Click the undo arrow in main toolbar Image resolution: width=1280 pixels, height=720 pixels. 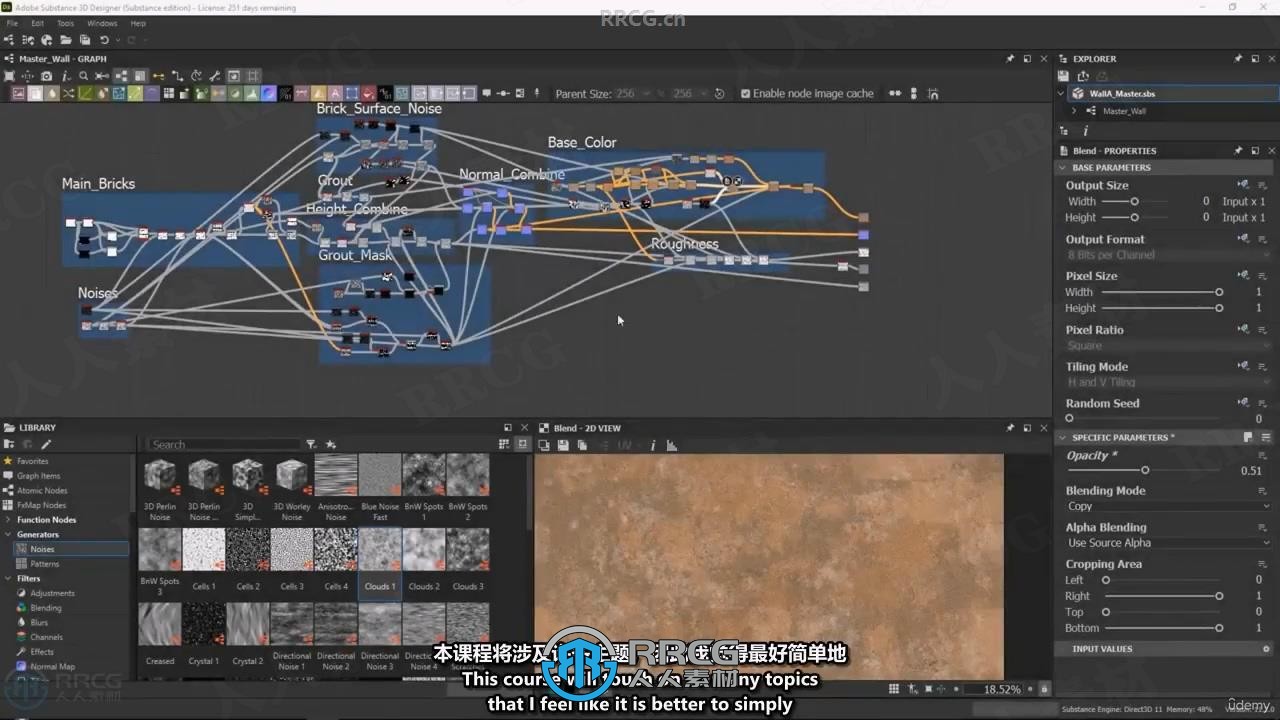pos(104,40)
